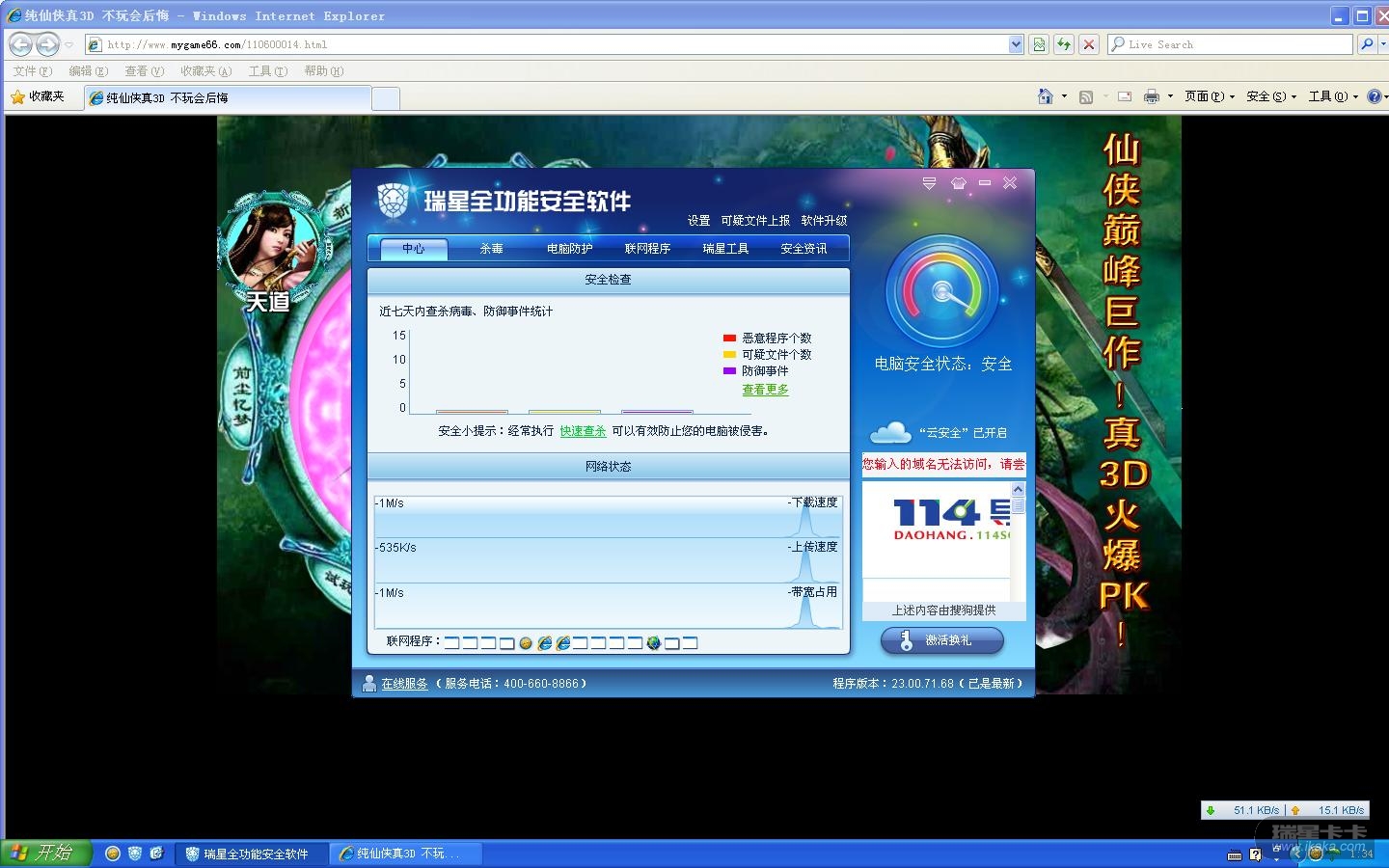Click the online service person icon
This screenshot has height=868, width=1389.
click(368, 683)
